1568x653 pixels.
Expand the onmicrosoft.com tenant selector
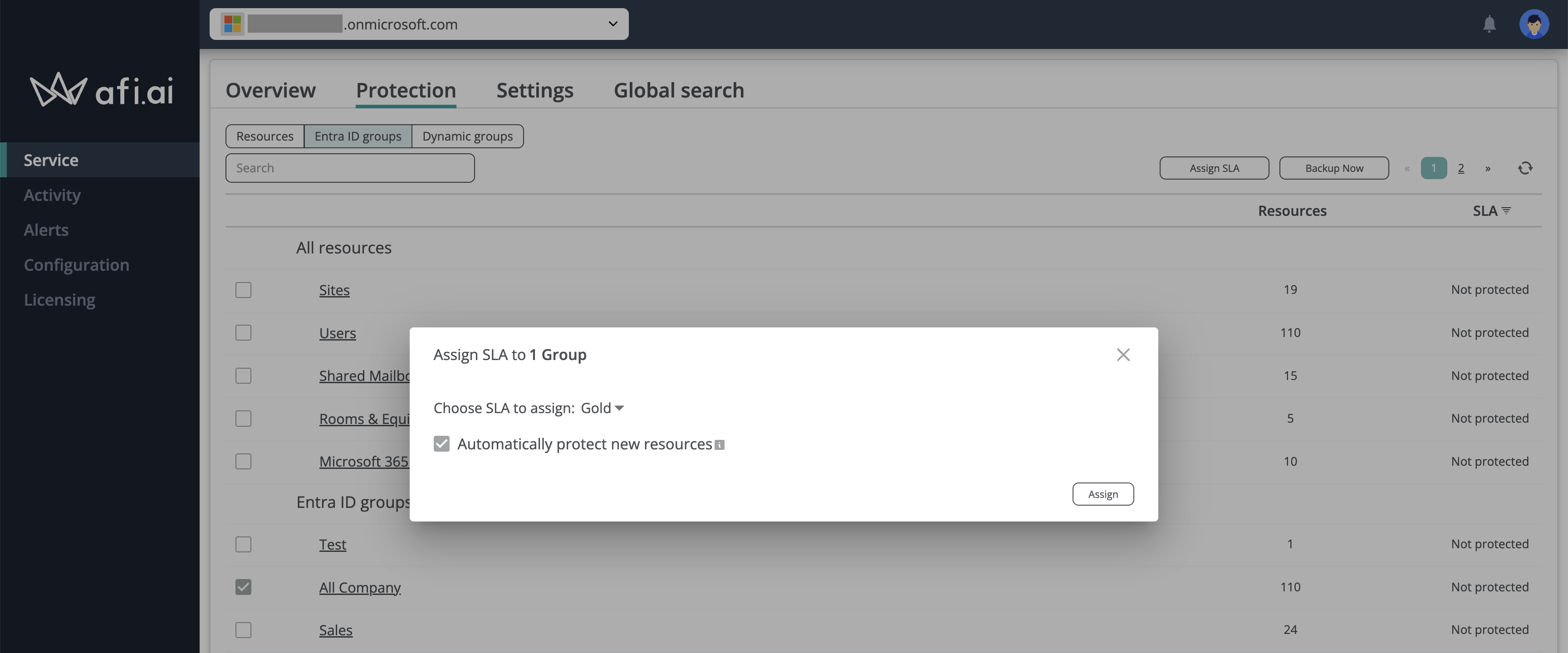[x=612, y=24]
